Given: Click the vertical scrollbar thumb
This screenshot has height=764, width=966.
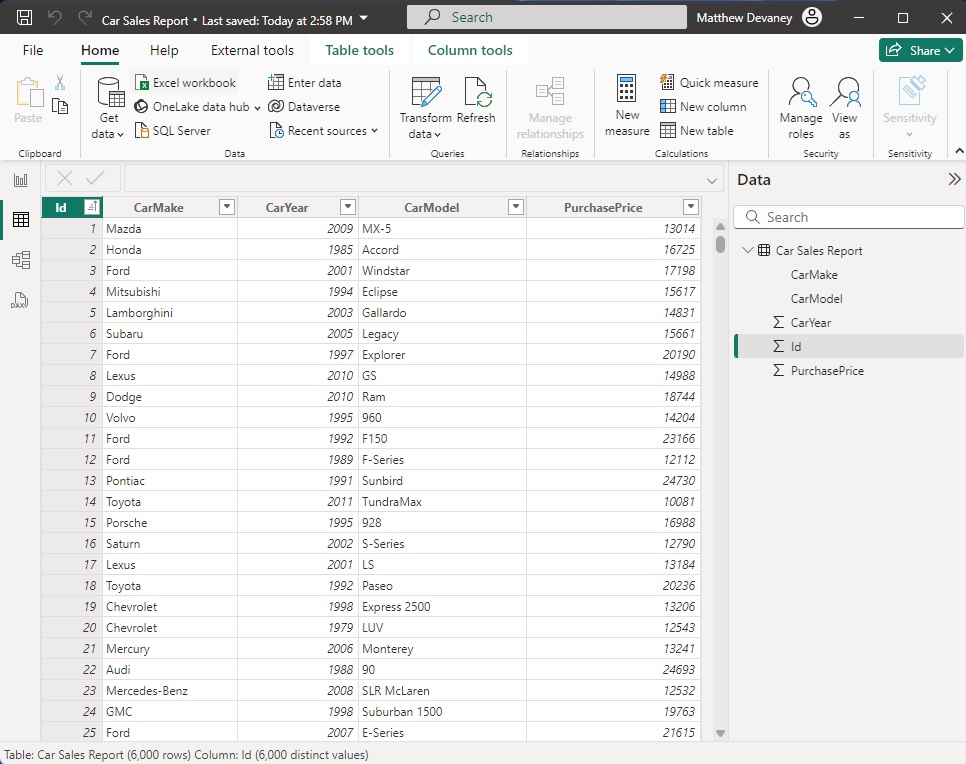Looking at the screenshot, I should pos(720,244).
